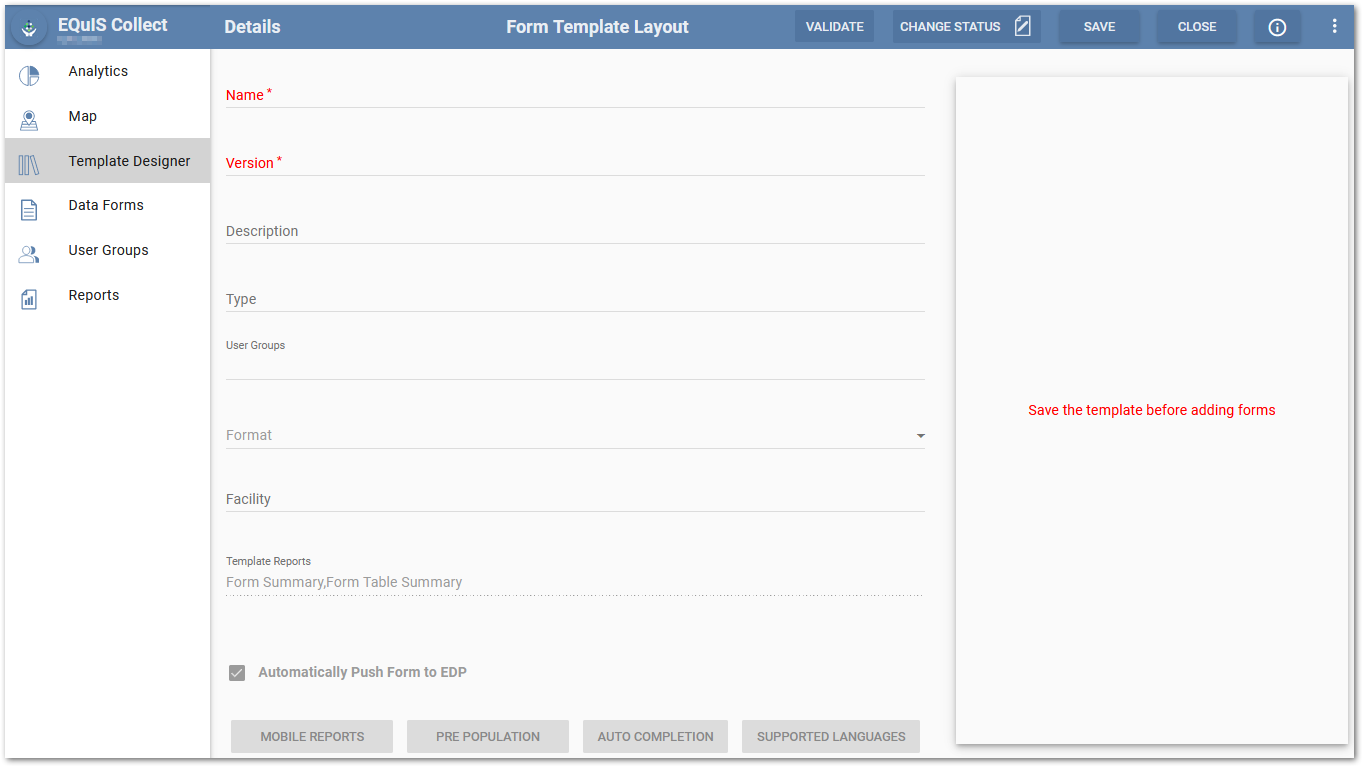Viewport: 1363px width, 767px height.
Task: Select the Data Forms document icon
Action: (29, 205)
